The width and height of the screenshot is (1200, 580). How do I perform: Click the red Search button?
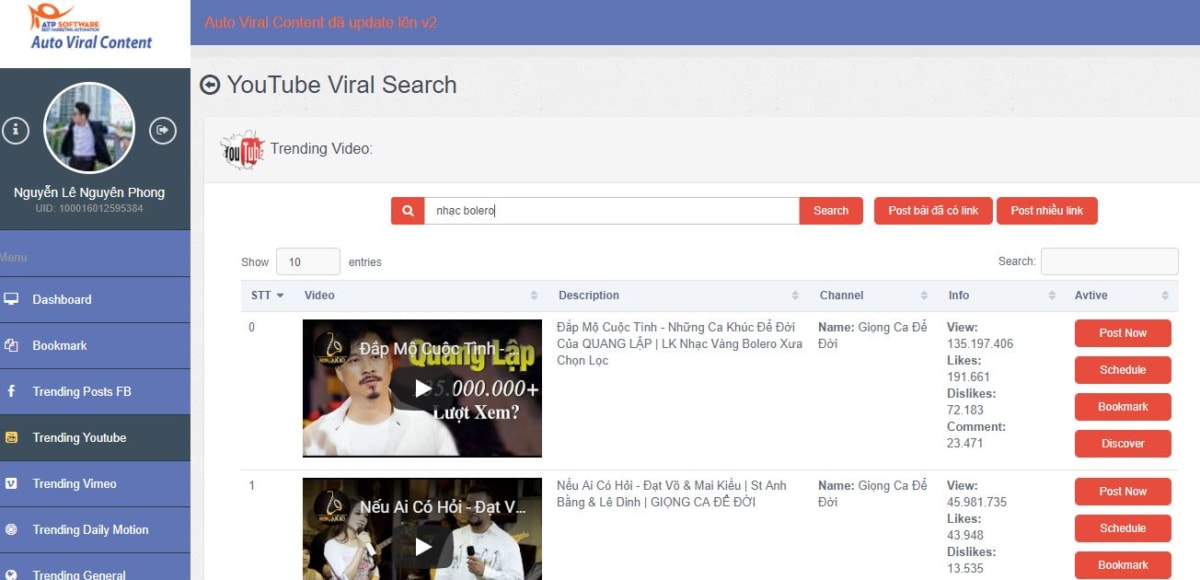831,211
